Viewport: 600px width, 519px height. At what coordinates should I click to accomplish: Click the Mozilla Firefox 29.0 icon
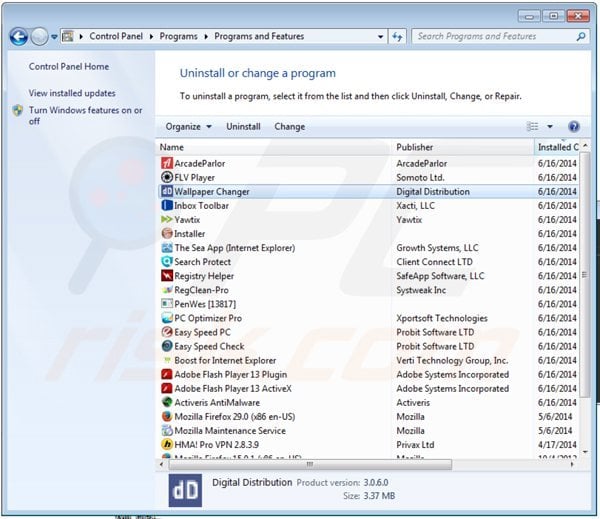tap(167, 416)
